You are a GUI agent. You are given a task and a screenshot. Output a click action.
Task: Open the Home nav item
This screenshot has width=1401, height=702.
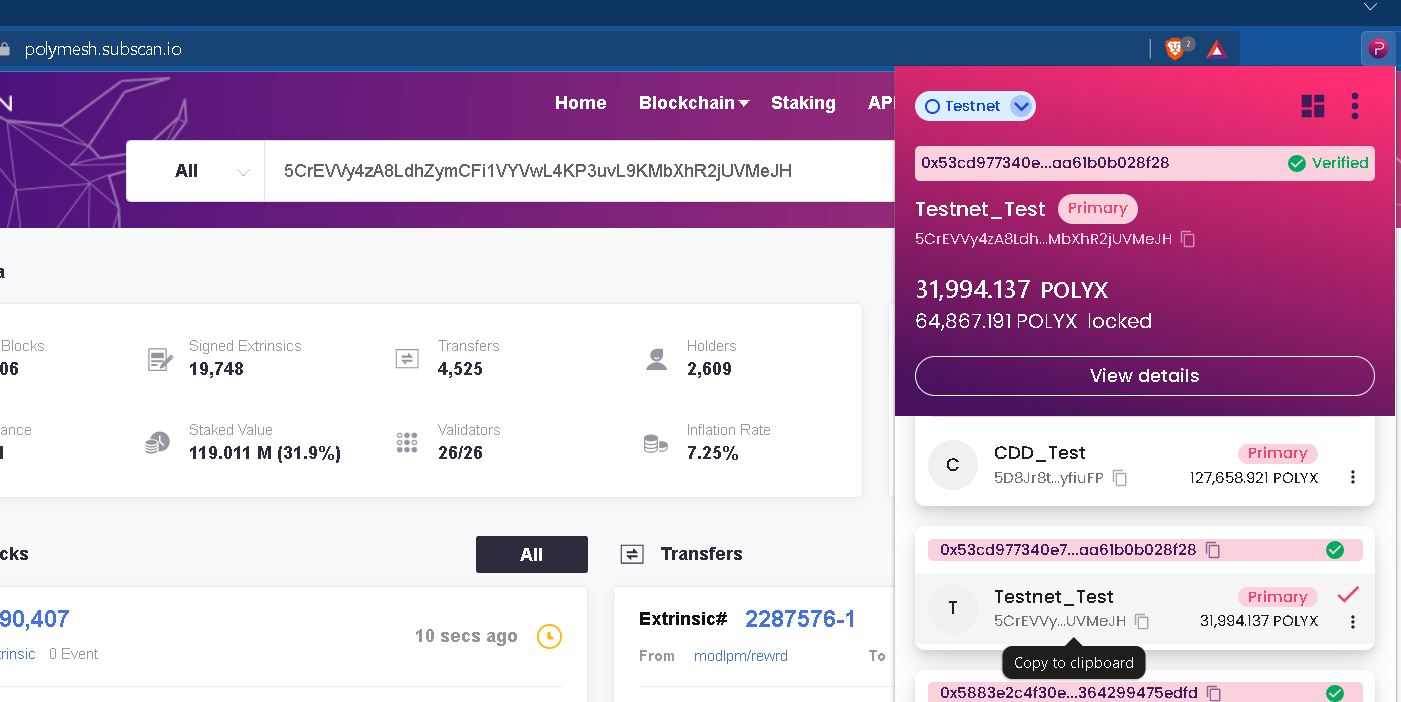tap(580, 103)
